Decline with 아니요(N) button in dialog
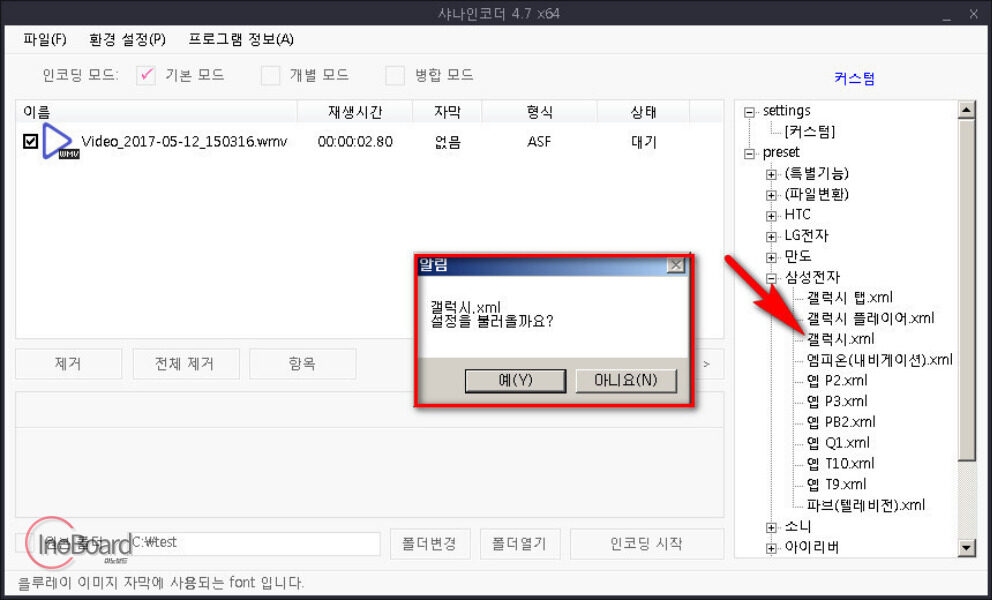This screenshot has width=994, height=600. point(626,381)
